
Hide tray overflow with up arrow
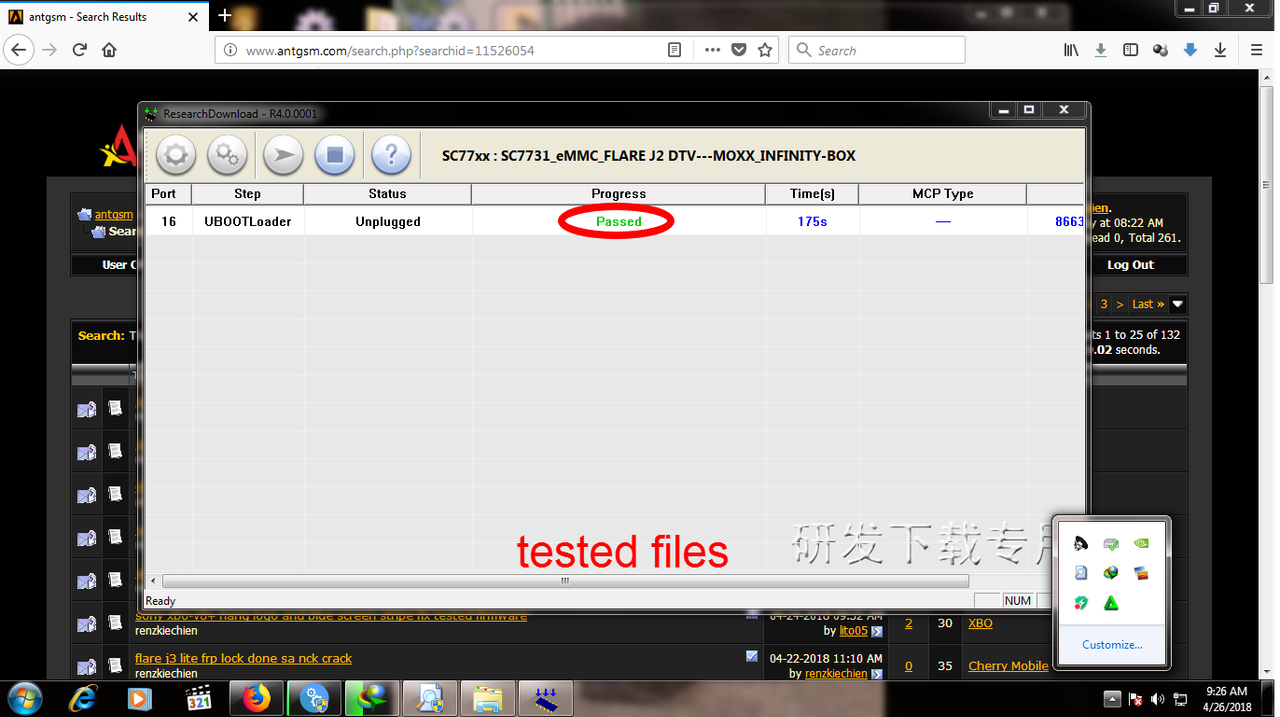click(1112, 699)
